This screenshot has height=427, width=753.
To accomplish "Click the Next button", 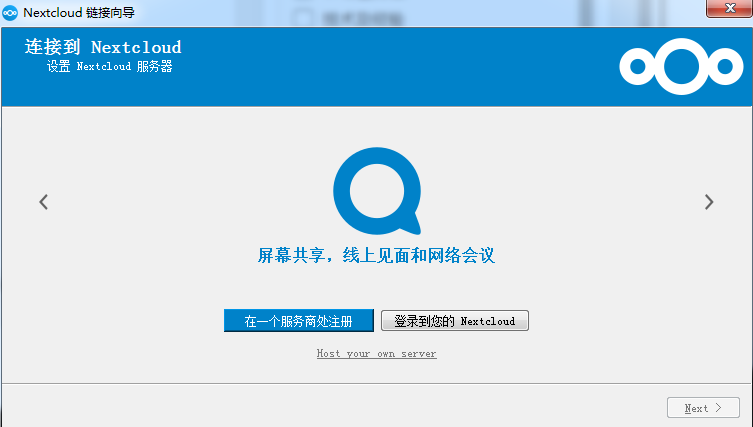I will [x=703, y=408].
